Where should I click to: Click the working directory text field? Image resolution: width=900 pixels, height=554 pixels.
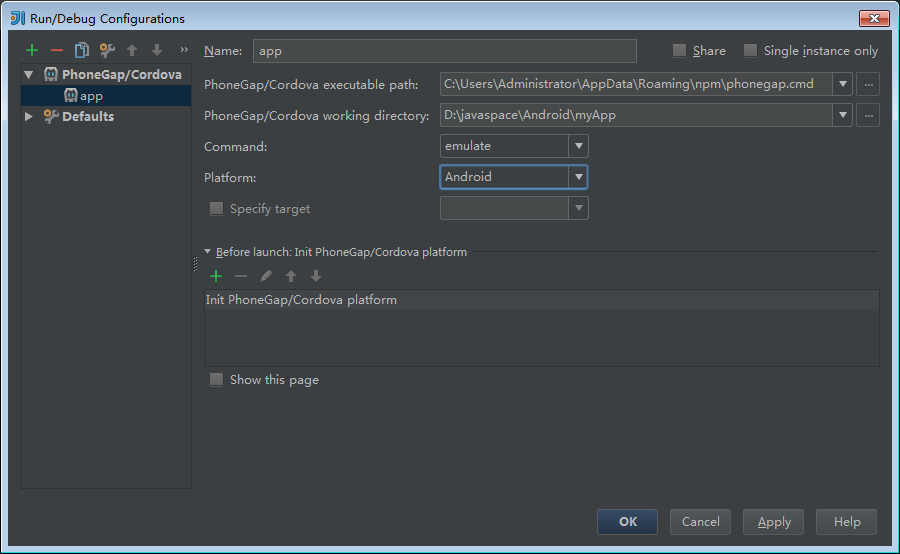636,115
